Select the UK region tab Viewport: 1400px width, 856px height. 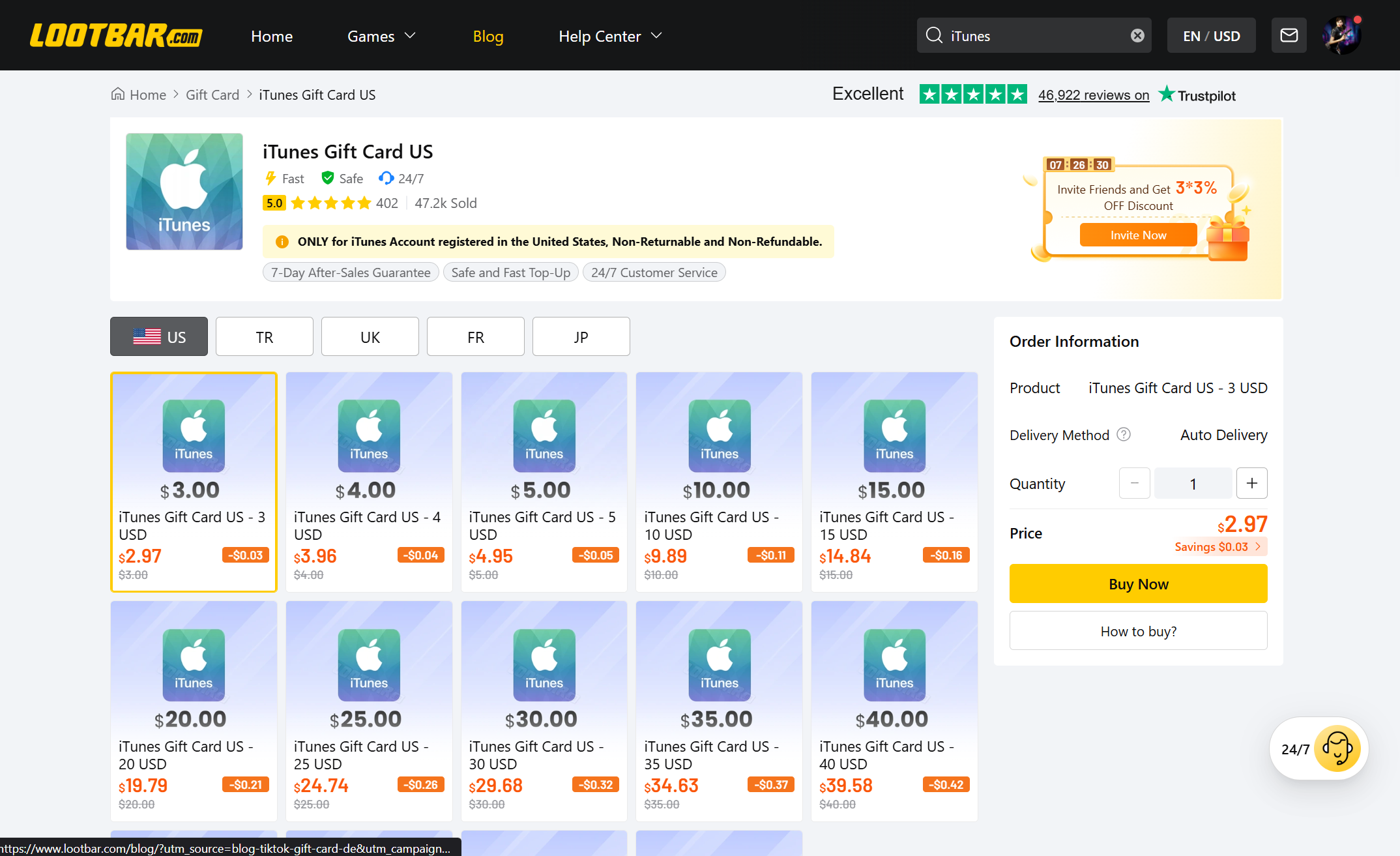click(x=370, y=336)
